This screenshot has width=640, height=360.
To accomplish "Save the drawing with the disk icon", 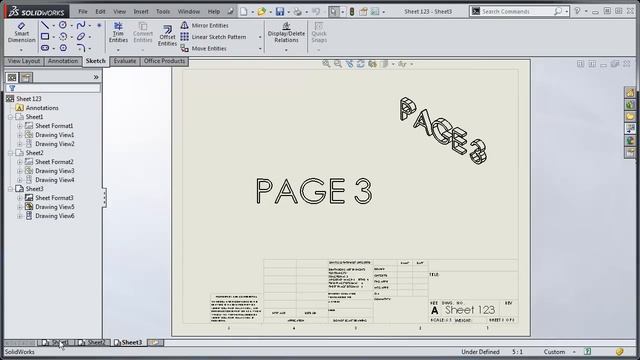I will tap(280, 11).
